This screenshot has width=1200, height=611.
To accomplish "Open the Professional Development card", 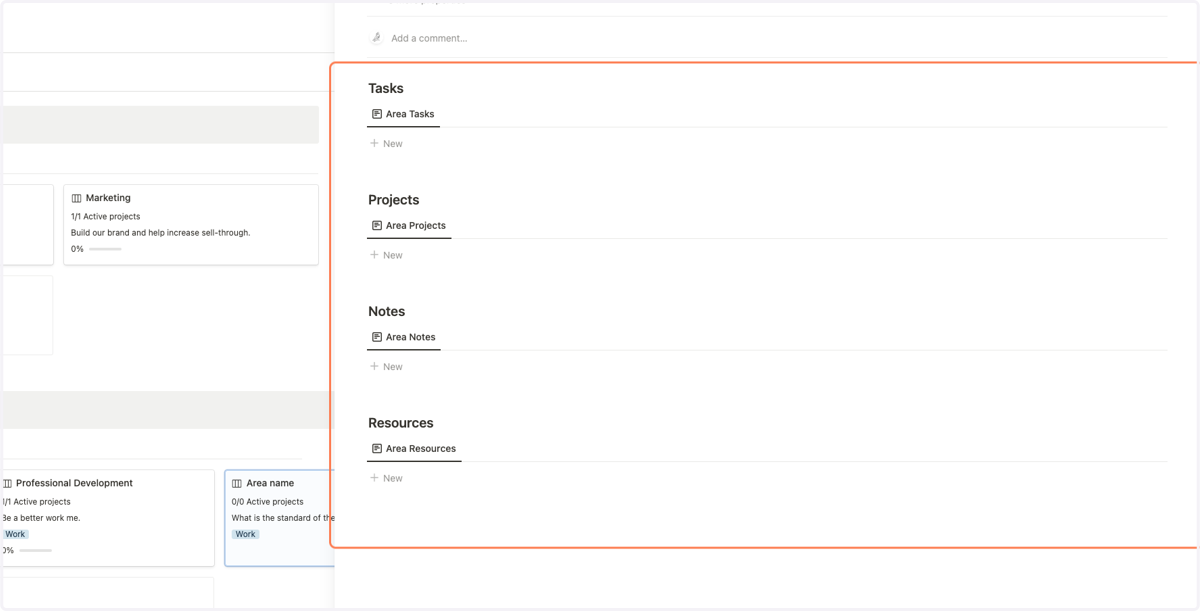I will 107,518.
